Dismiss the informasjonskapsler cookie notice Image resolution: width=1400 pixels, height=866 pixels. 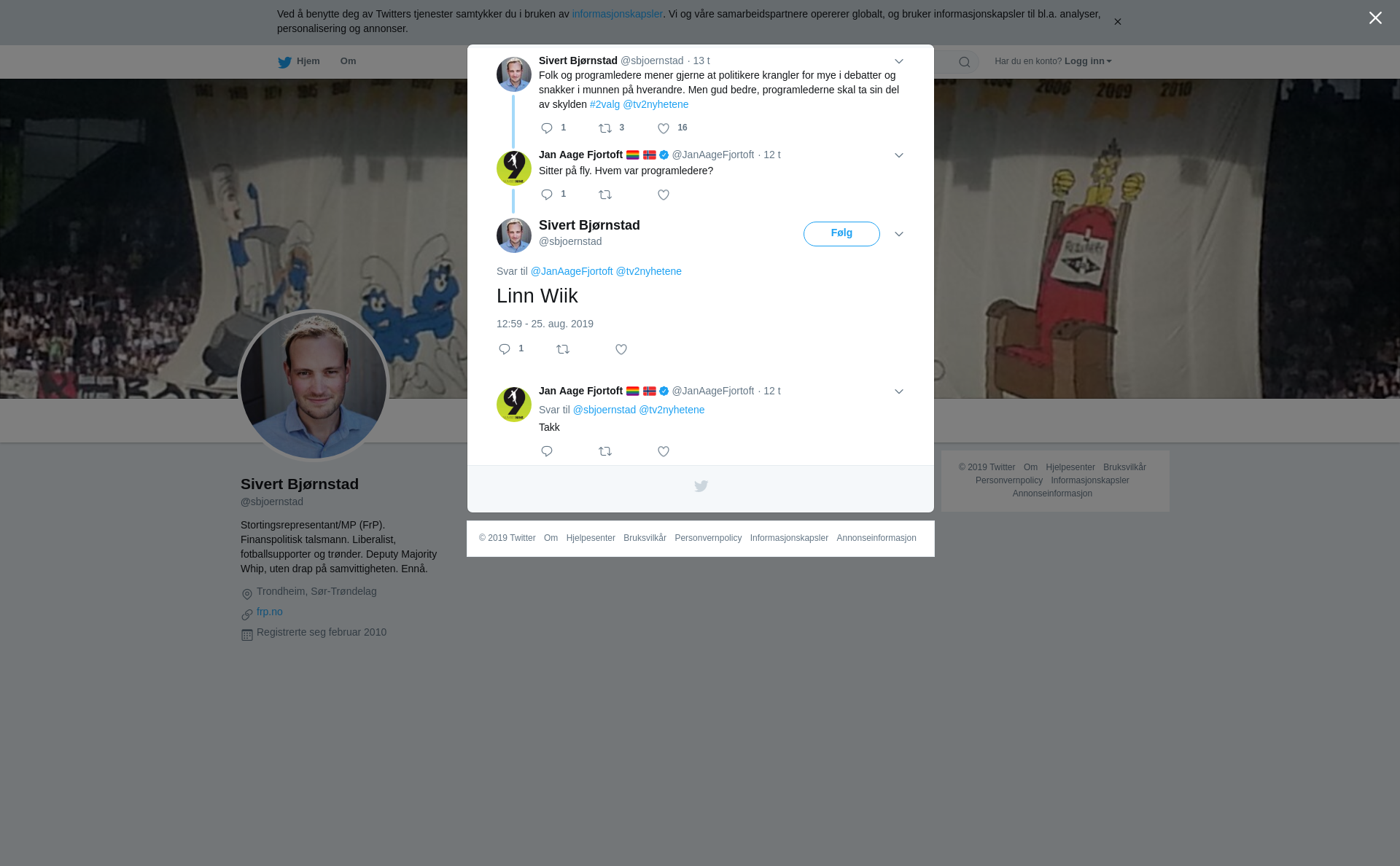[1117, 22]
